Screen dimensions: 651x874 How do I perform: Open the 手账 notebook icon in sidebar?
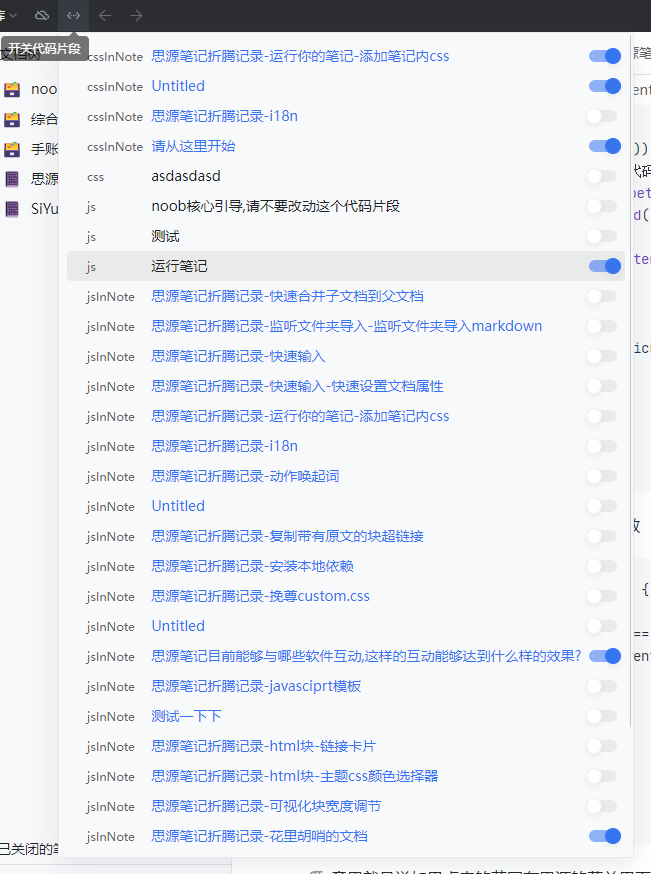(12, 149)
